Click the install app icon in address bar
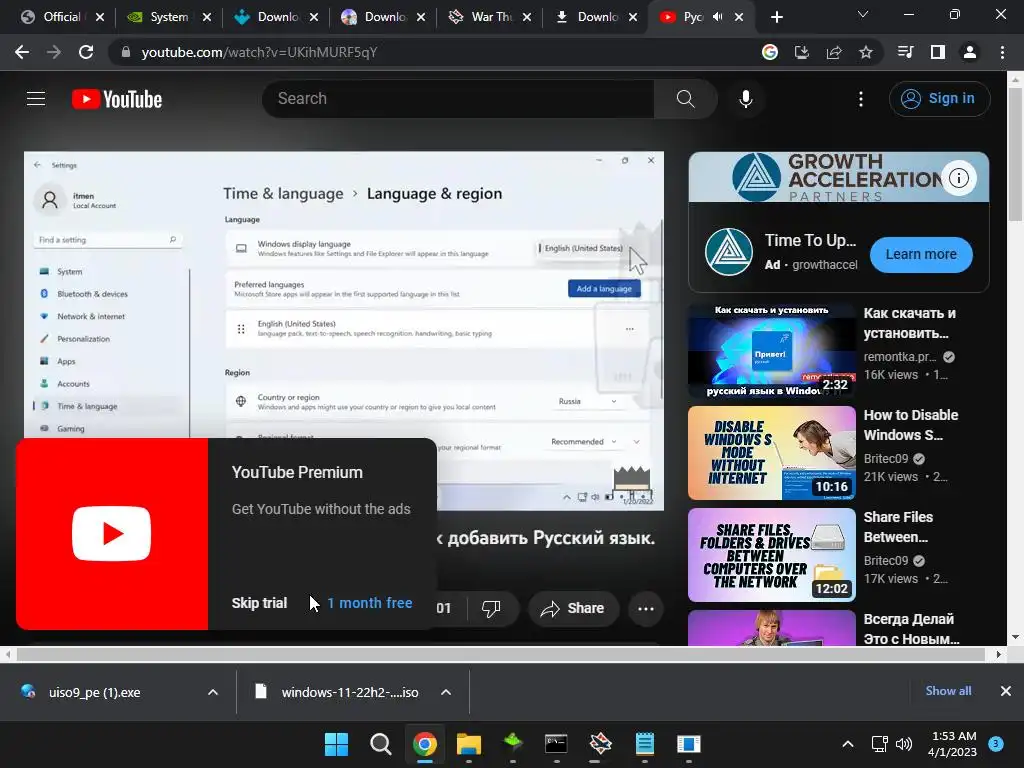 [x=802, y=52]
